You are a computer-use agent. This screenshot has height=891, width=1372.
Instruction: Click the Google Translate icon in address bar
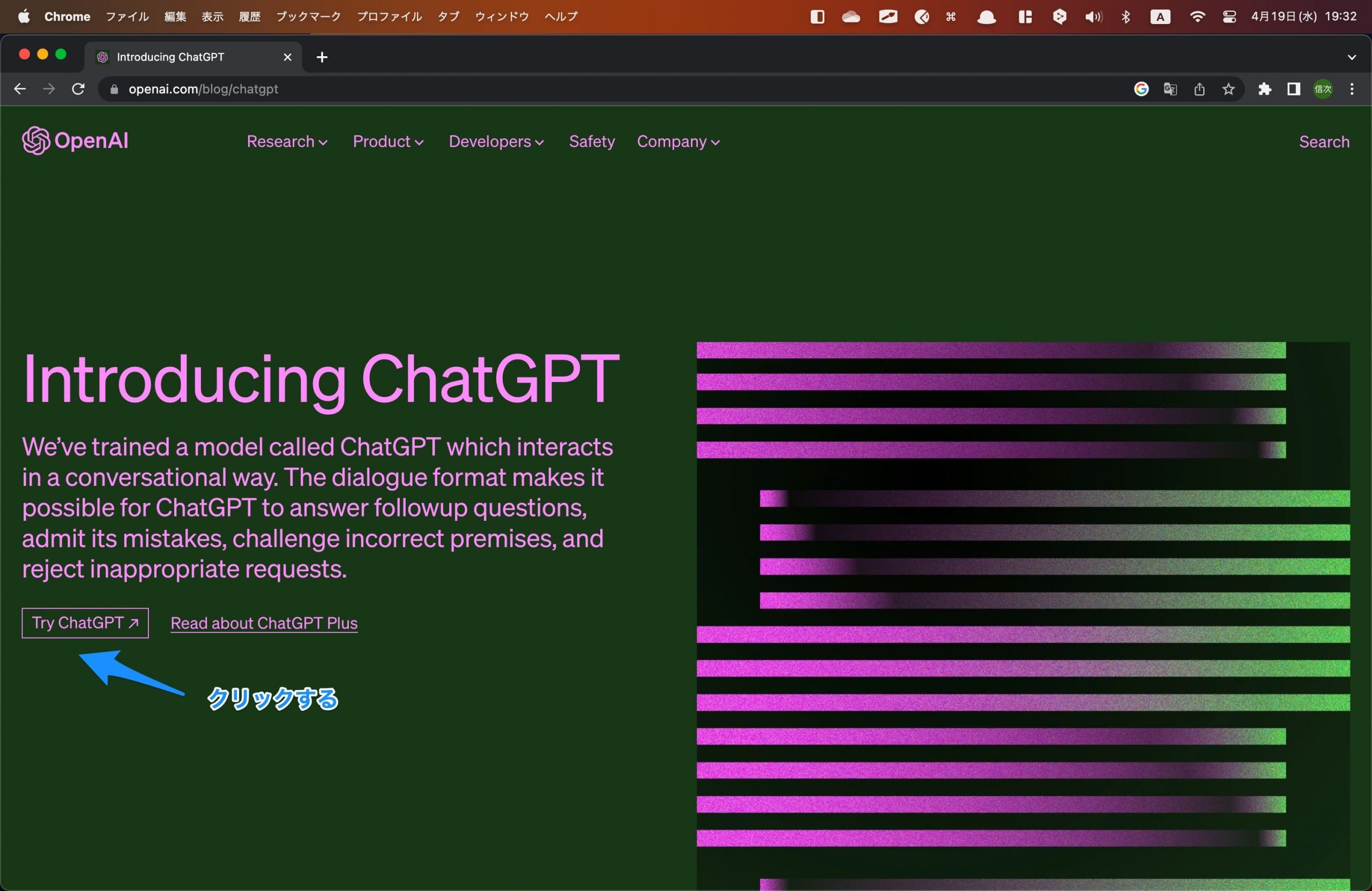1169,89
